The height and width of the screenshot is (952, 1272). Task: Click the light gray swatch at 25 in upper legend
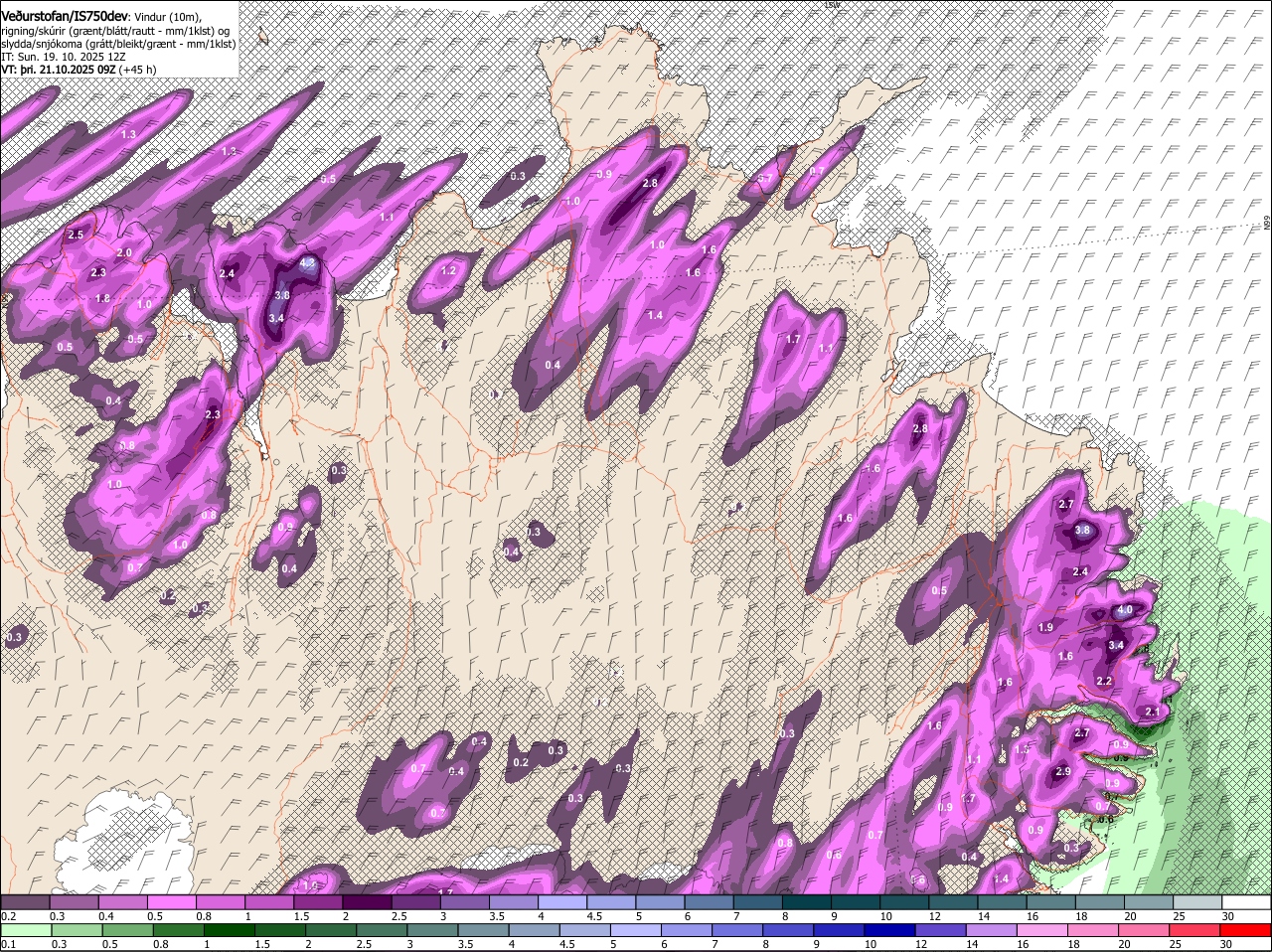pyautogui.click(x=1197, y=902)
